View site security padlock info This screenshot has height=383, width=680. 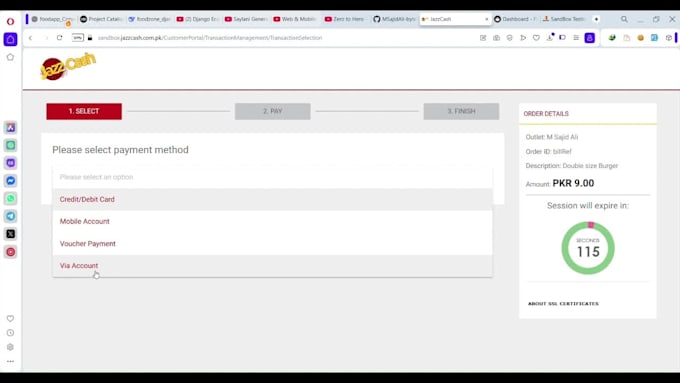coord(90,38)
